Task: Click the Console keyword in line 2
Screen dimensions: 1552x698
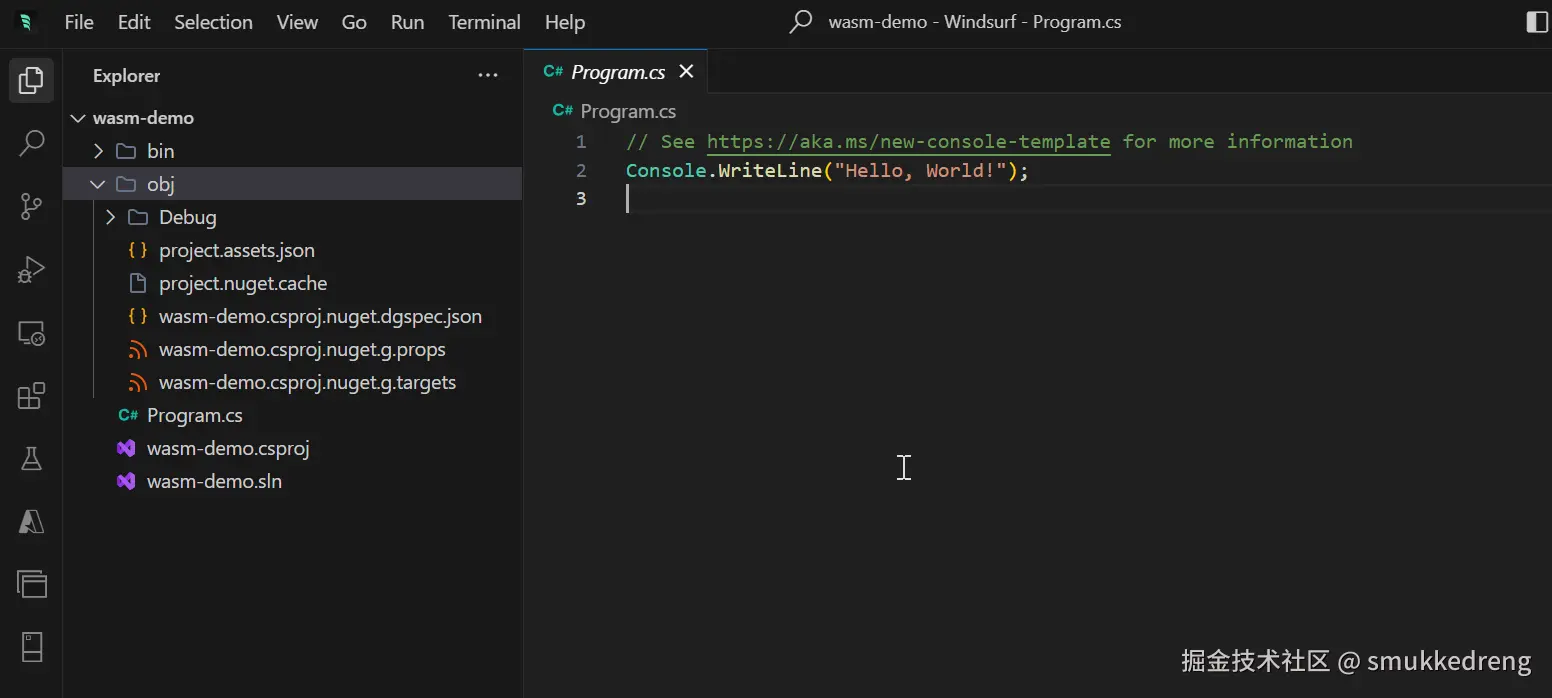Action: click(x=666, y=171)
